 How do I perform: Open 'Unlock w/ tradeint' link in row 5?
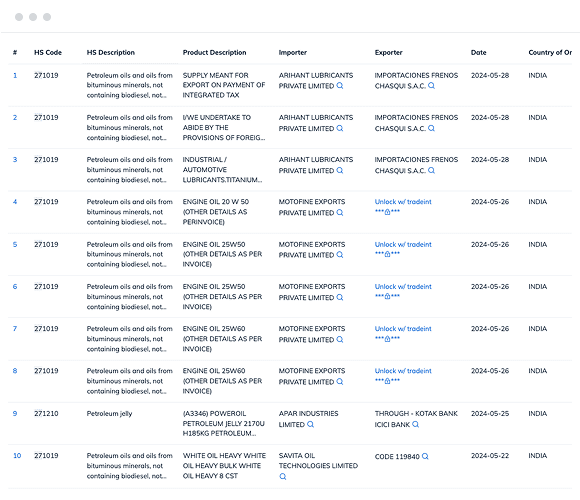pyautogui.click(x=403, y=244)
